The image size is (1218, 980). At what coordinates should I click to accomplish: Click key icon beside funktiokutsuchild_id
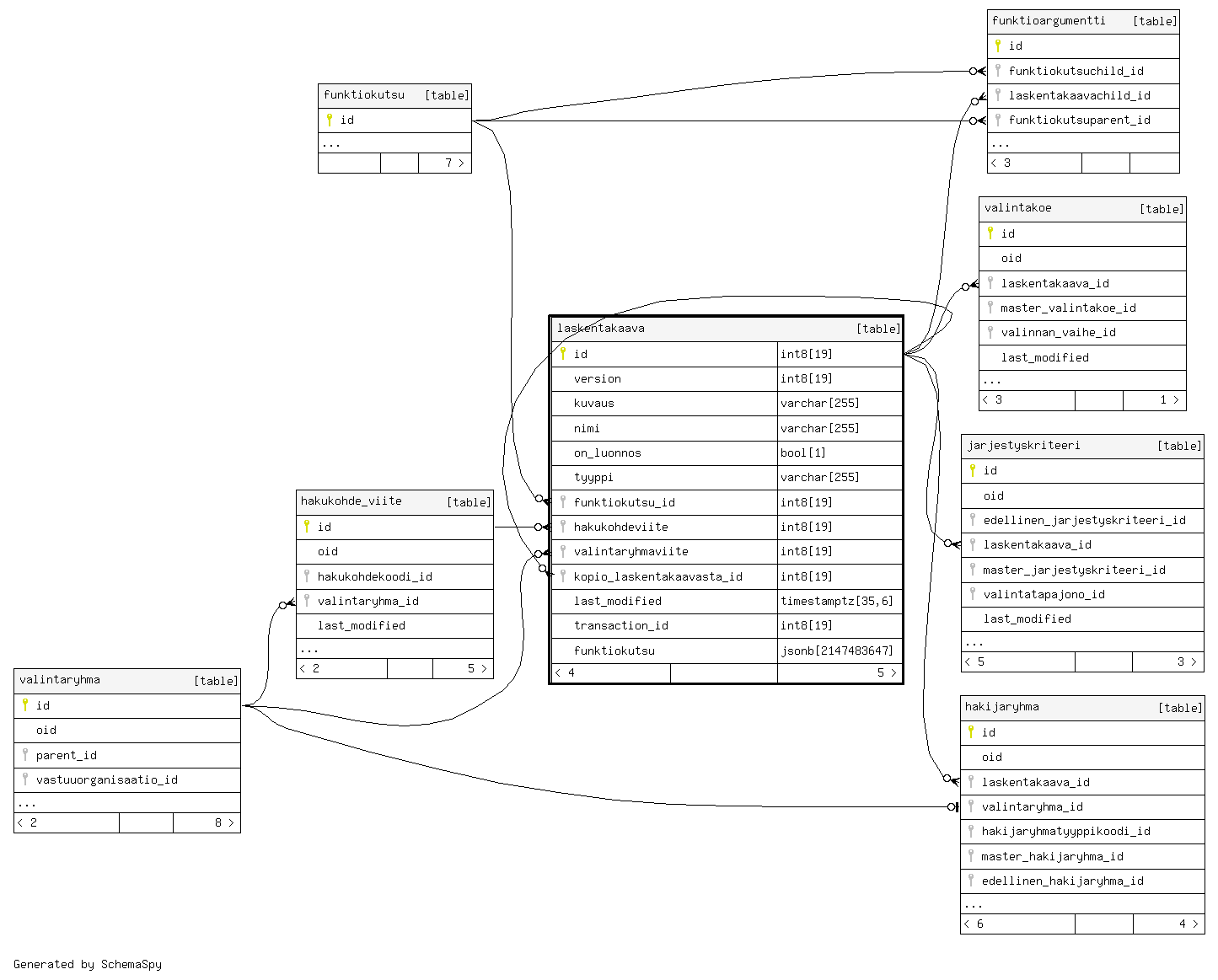(998, 71)
